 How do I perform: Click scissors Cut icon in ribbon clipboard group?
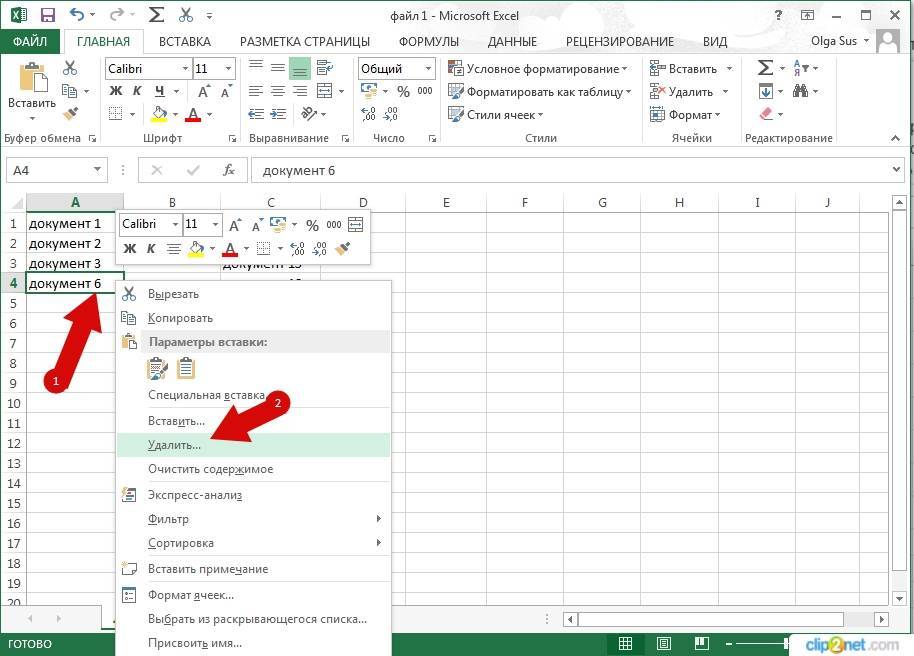pos(70,68)
